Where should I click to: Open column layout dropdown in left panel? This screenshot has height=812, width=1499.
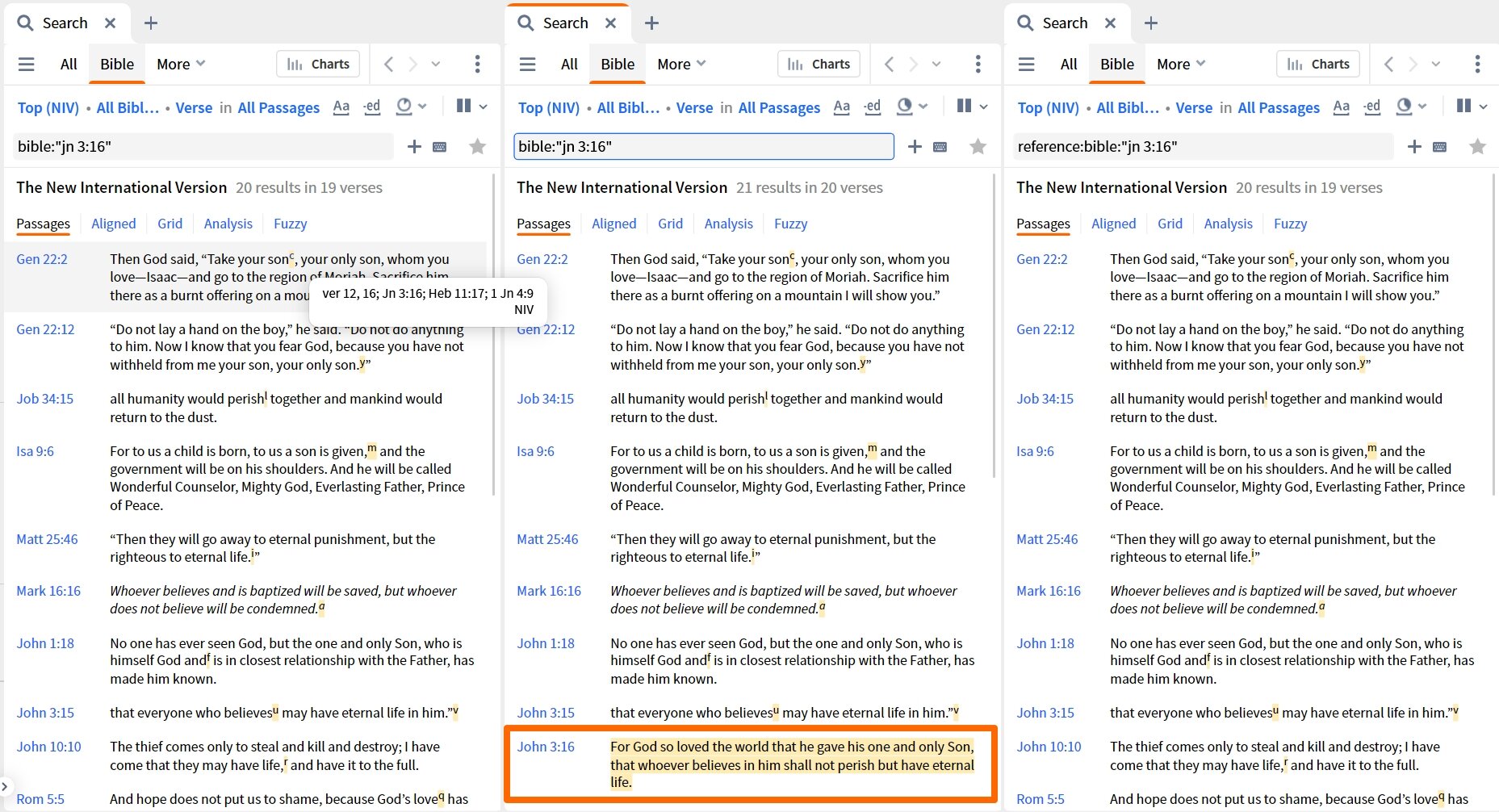click(x=472, y=106)
